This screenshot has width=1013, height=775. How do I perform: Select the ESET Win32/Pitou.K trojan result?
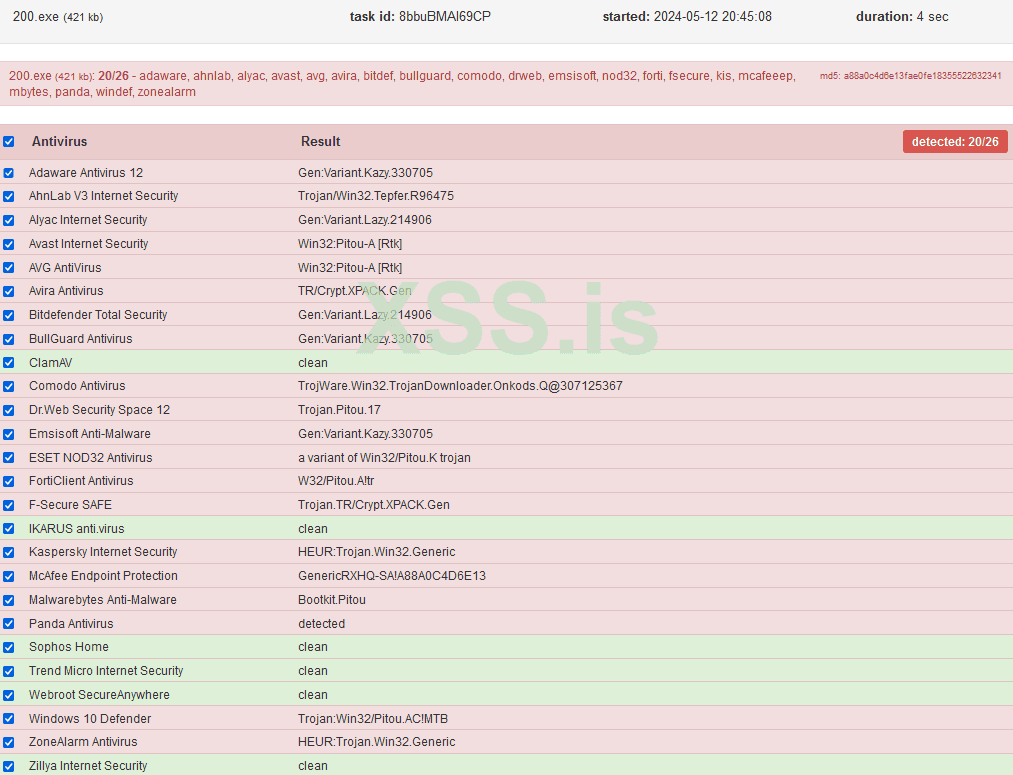[x=384, y=457]
